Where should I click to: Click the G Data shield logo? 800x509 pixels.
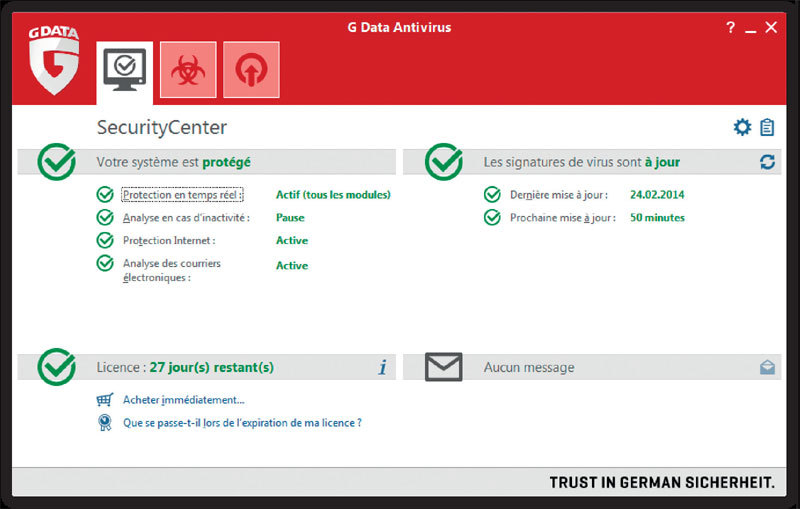pyautogui.click(x=54, y=60)
